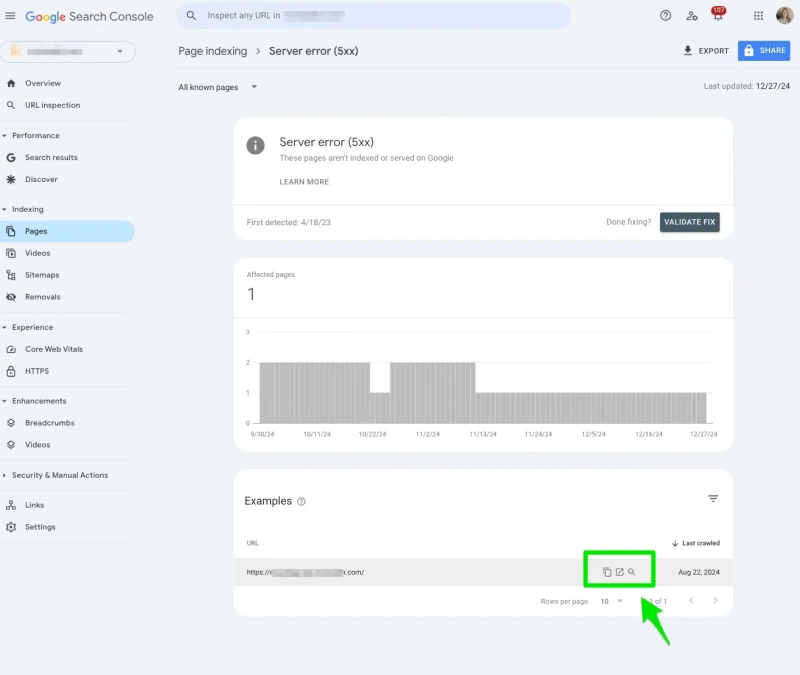Screen dimensions: 800x675
Task: Click the LEARN MORE link
Action: click(x=304, y=182)
